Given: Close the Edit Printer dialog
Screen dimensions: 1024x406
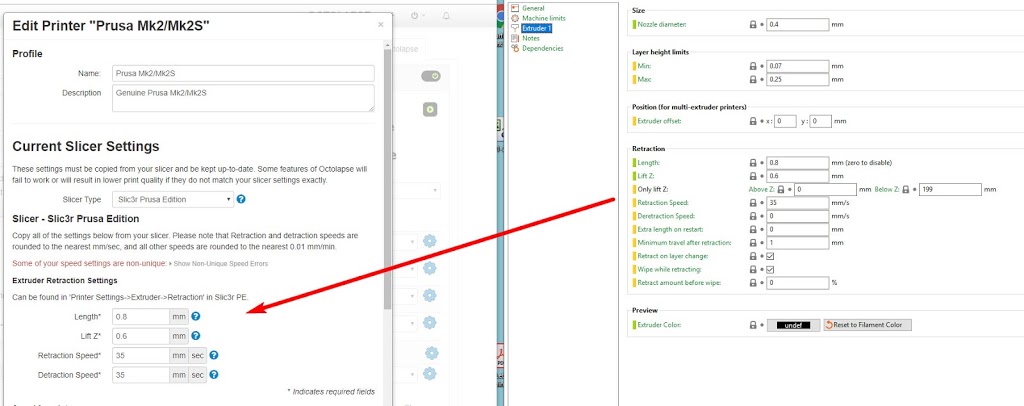Looking at the screenshot, I should [381, 25].
